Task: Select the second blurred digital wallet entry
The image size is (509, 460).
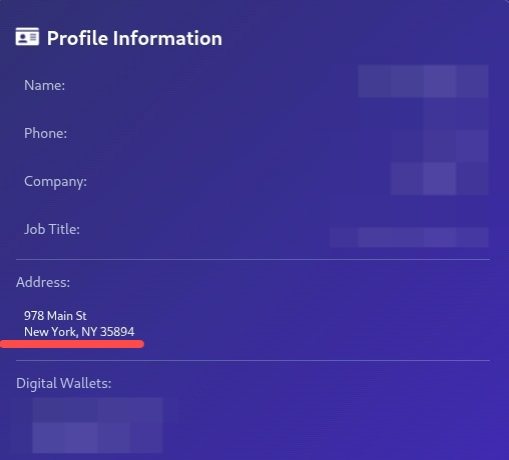Action: point(98,438)
